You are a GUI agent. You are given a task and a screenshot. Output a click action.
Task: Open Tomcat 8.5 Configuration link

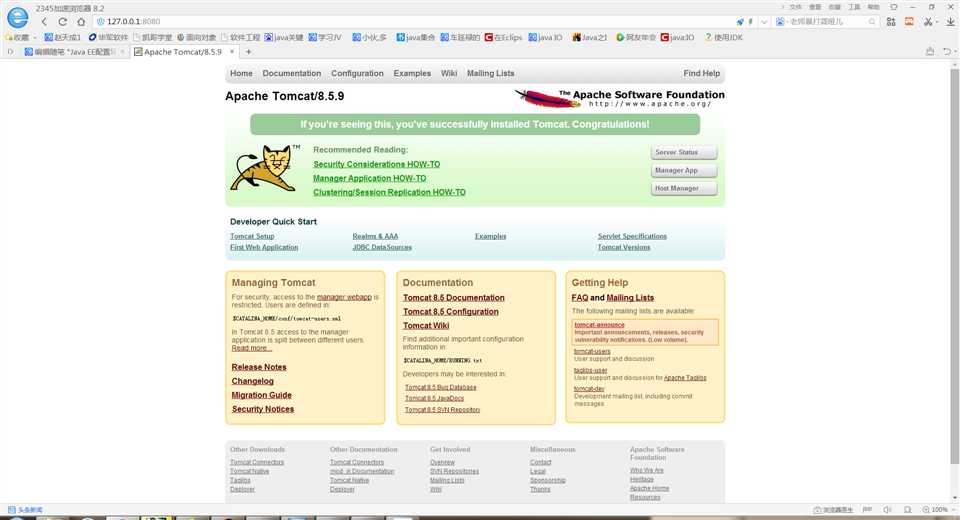click(450, 312)
